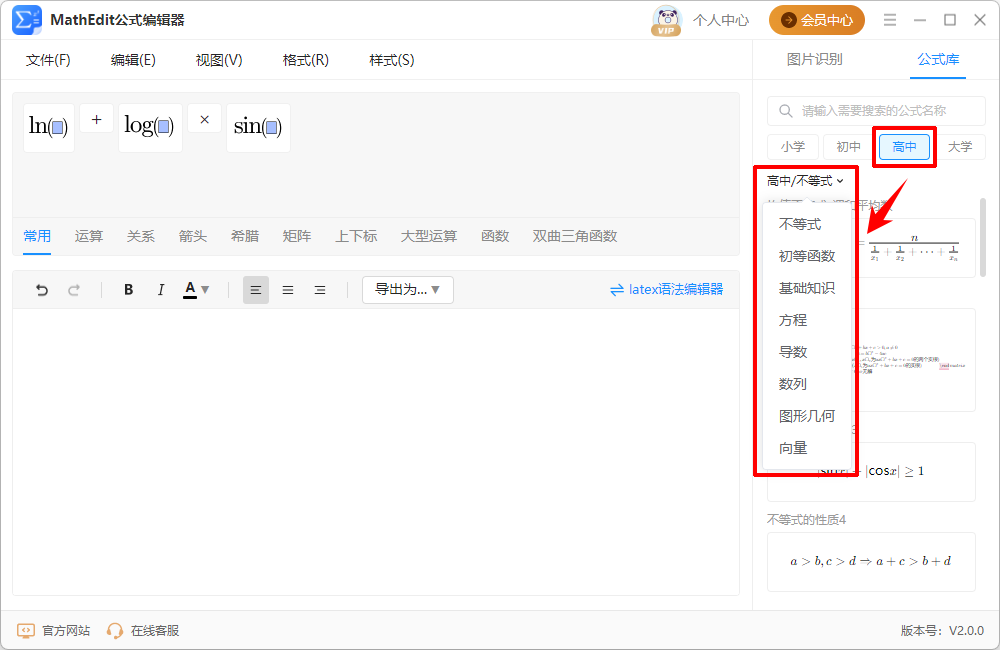1000x650 pixels.
Task: Open the 编辑(E) menu
Action: pyautogui.click(x=133, y=60)
